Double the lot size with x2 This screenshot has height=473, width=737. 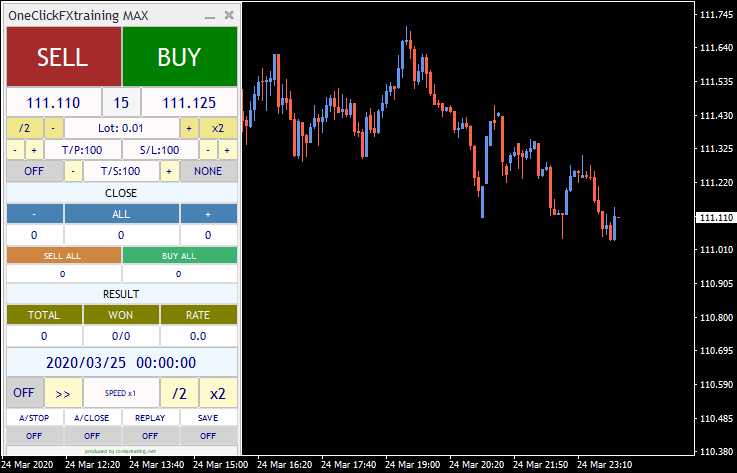(x=218, y=128)
